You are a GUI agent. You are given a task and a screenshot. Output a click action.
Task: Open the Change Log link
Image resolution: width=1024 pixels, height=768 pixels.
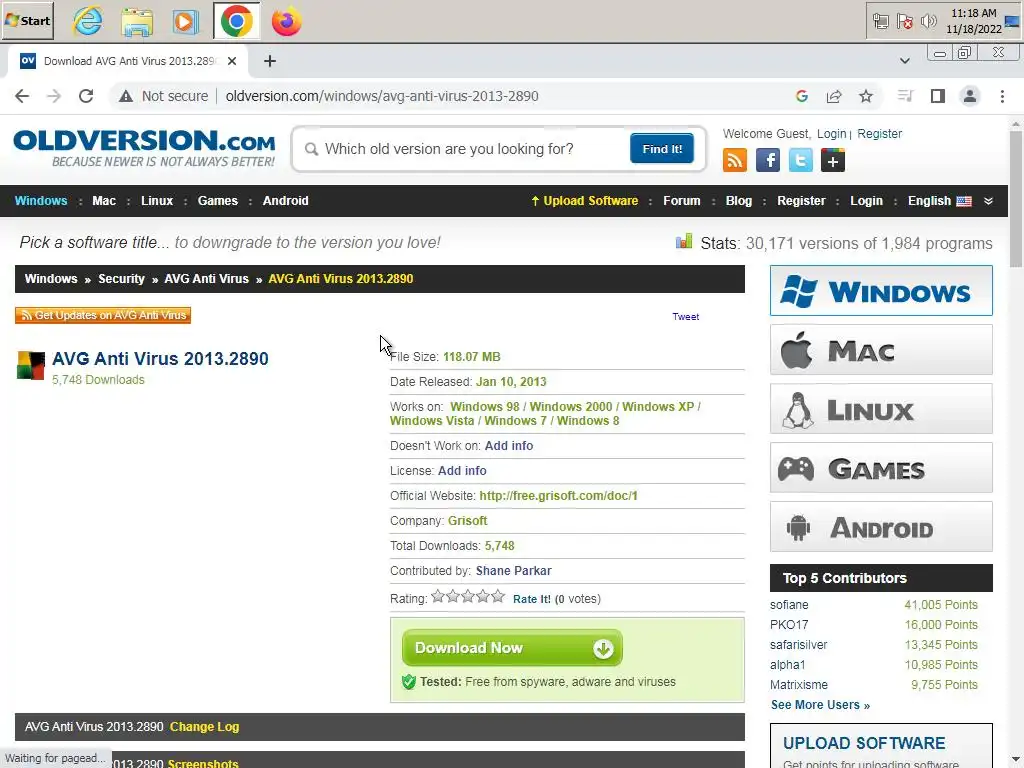tap(204, 727)
